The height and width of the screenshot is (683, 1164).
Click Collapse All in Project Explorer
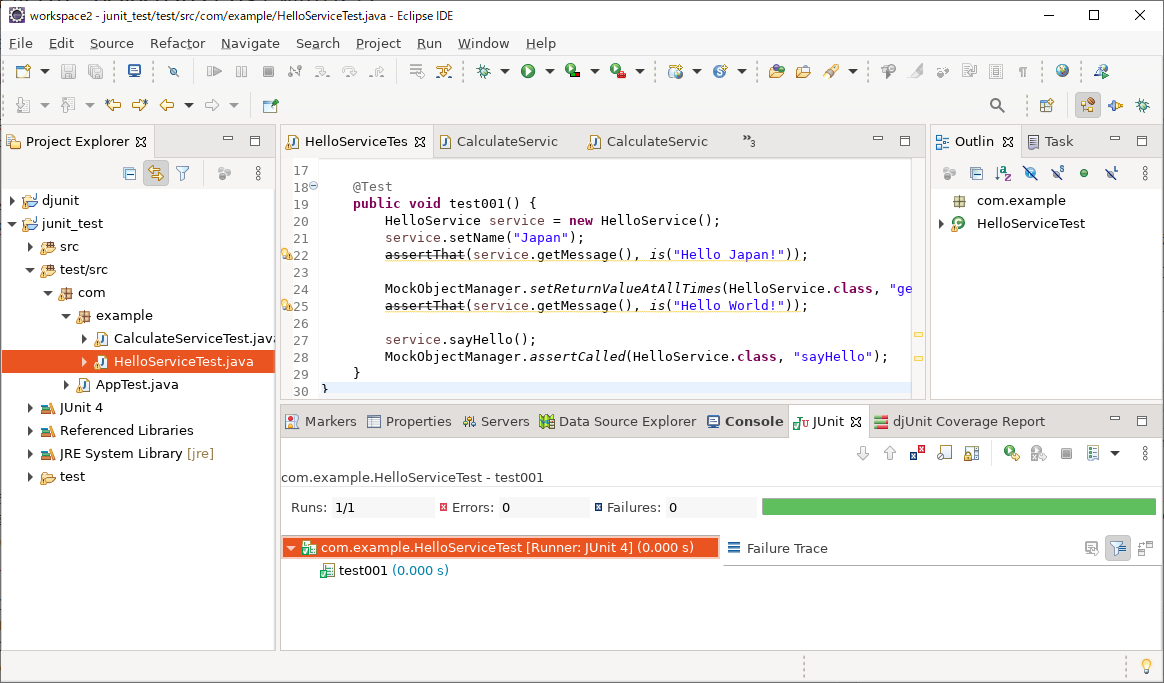pos(129,173)
